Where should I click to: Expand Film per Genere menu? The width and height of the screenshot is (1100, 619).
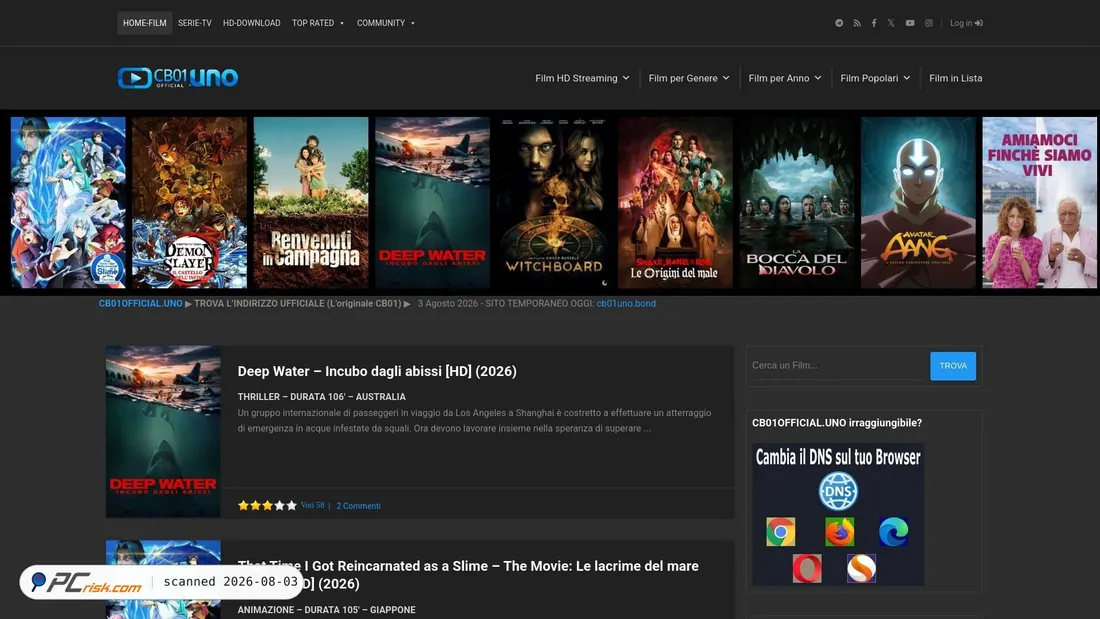point(689,78)
